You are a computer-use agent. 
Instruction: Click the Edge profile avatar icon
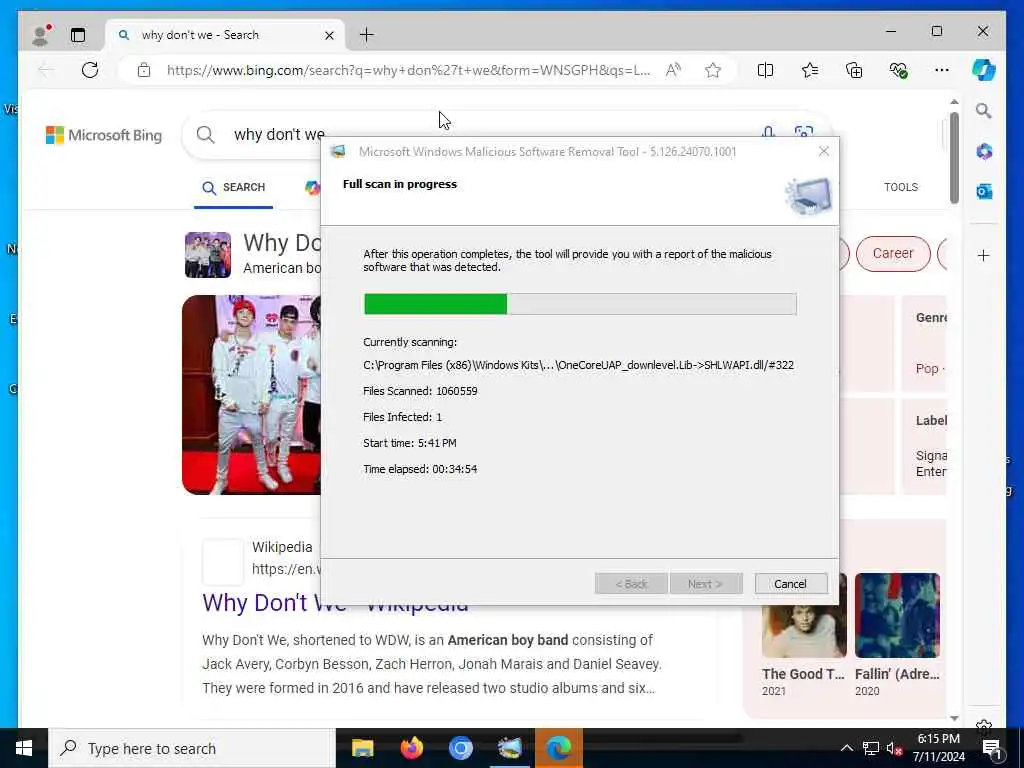click(x=41, y=35)
